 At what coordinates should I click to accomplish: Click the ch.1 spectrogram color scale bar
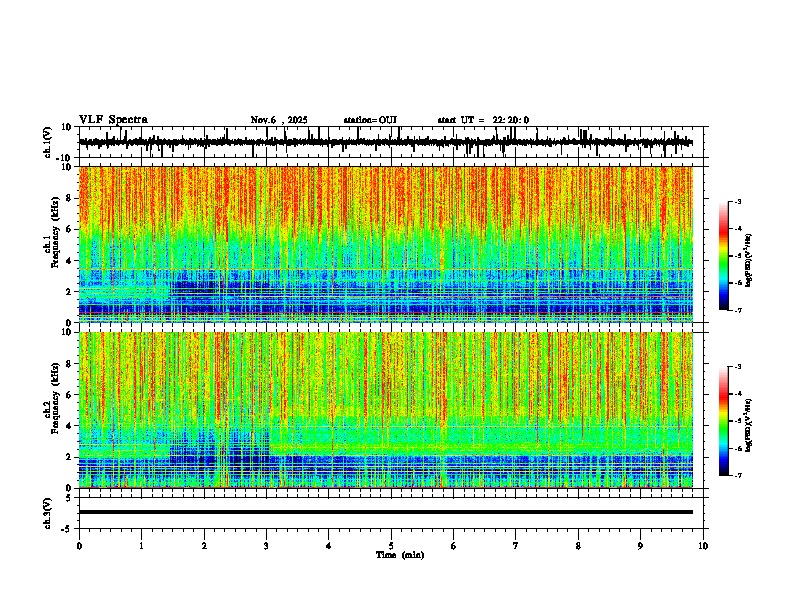[724, 255]
